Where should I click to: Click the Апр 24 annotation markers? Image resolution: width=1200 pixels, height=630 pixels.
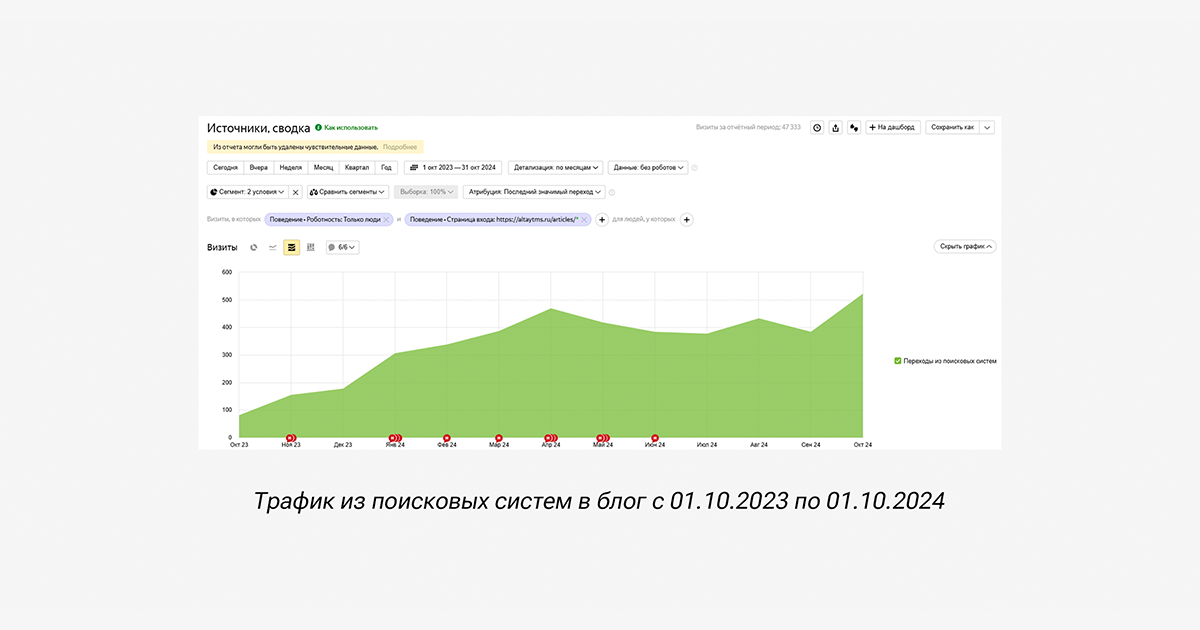point(551,438)
